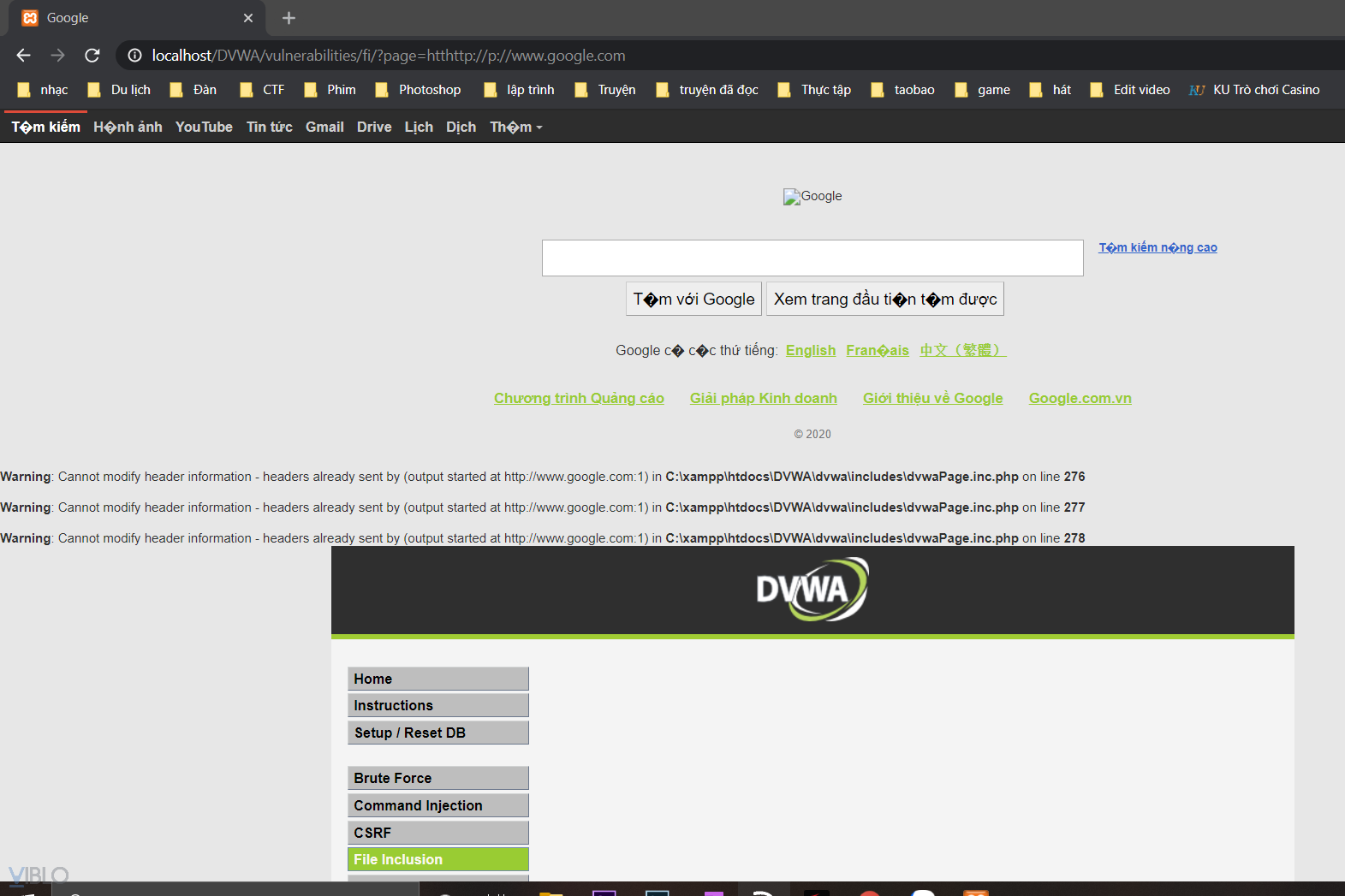Click Xem trang đầu tiên tìm được button

[885, 299]
